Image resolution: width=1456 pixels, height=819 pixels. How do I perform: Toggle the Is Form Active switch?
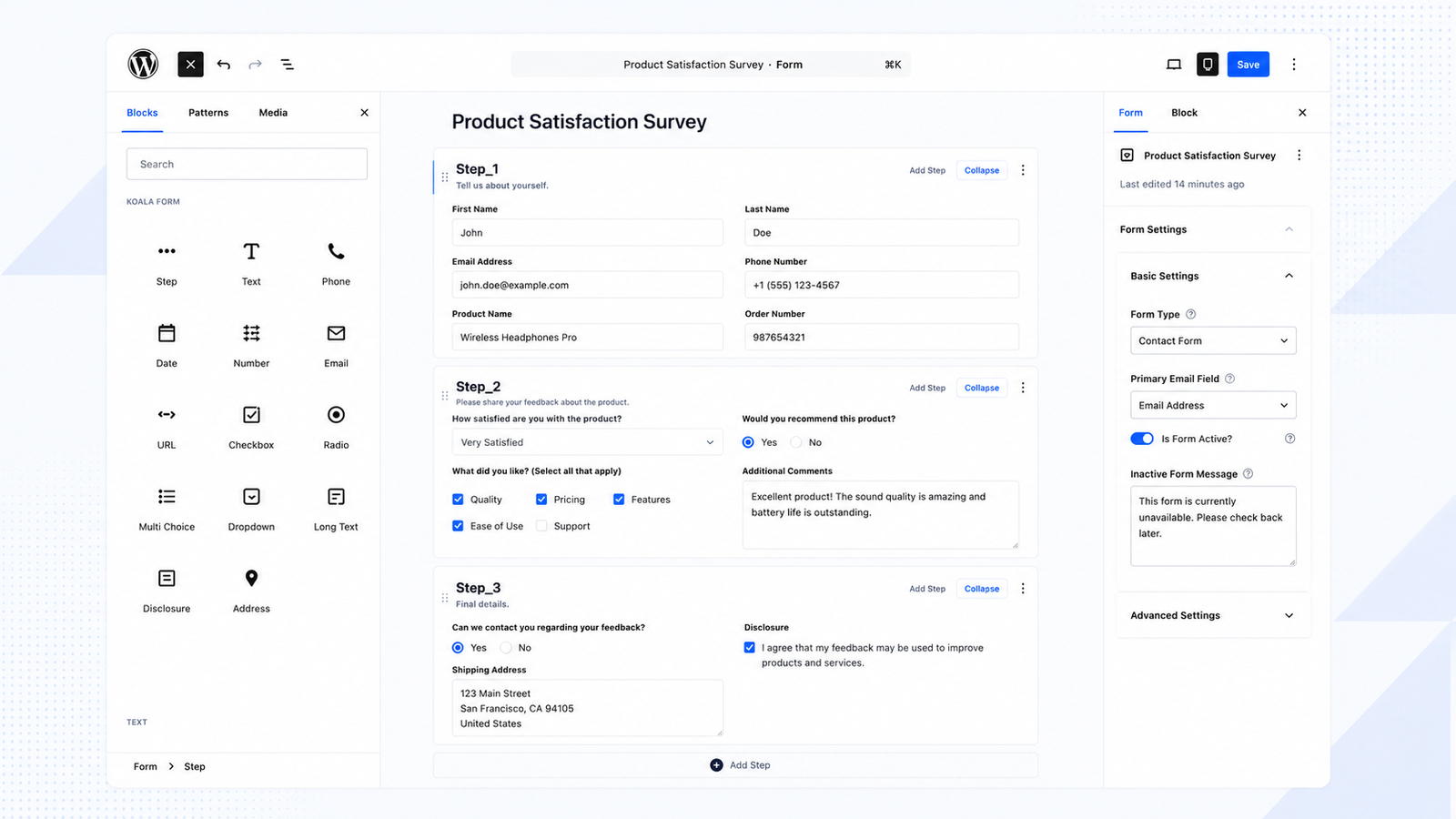coord(1142,439)
